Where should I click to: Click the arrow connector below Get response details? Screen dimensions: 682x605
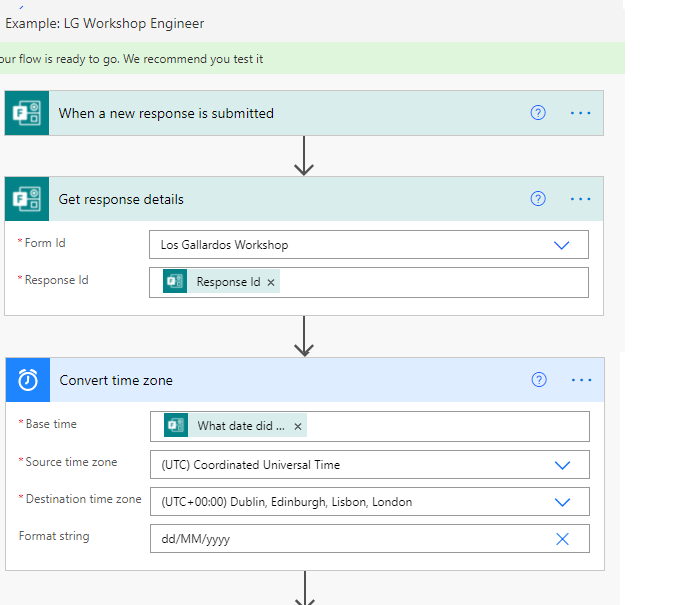[x=304, y=336]
